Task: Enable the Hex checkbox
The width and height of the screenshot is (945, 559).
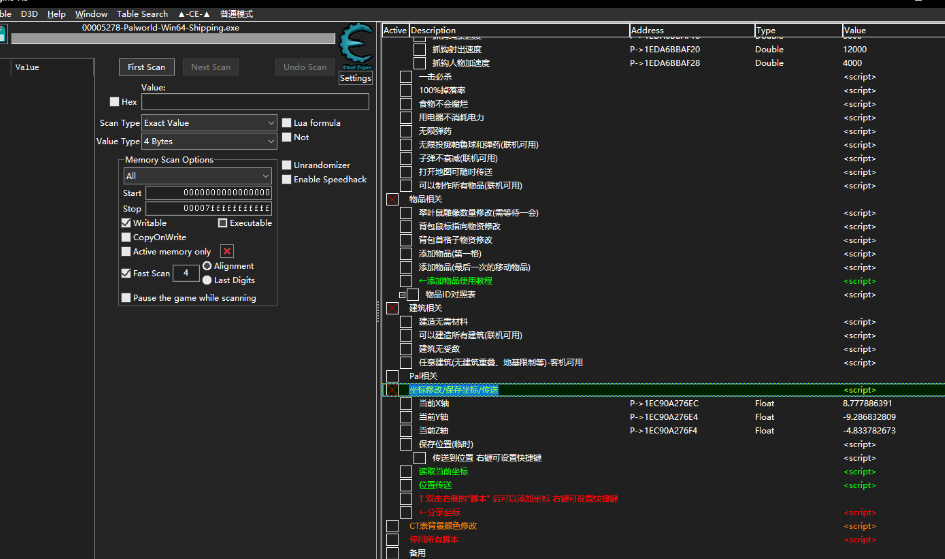Action: tap(114, 102)
